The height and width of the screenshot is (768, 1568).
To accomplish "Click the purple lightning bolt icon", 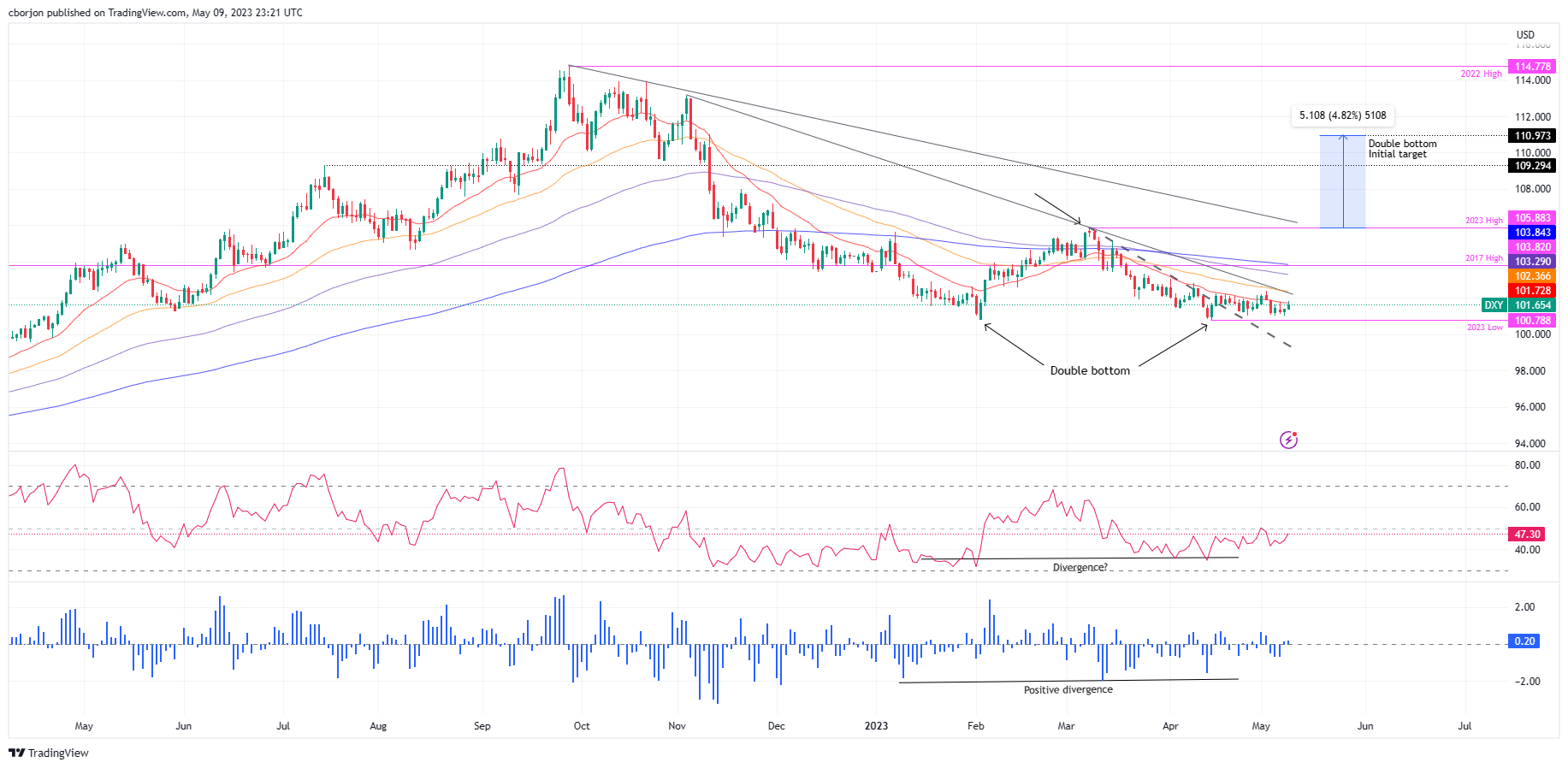I will pos(1288,440).
